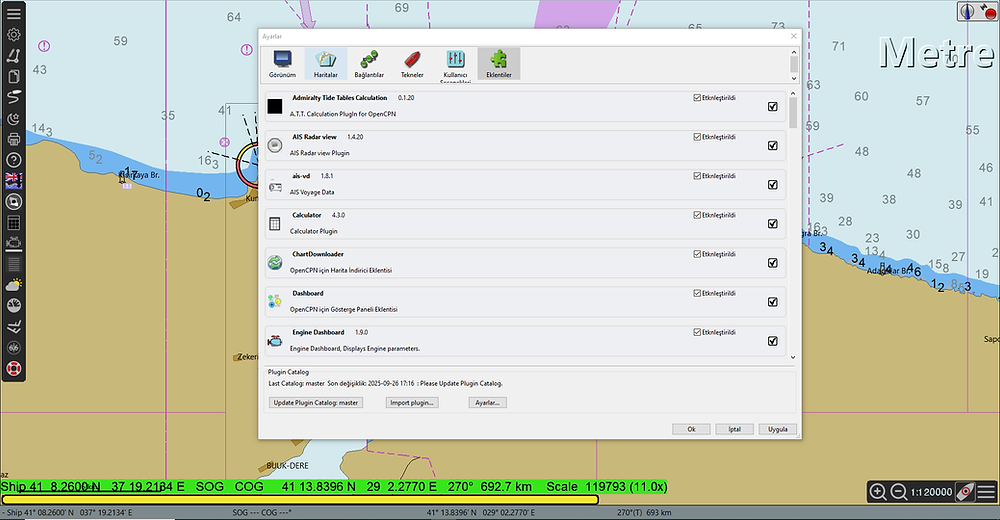Click the Import plugin... button
This screenshot has height=520, width=1000.
coord(412,403)
